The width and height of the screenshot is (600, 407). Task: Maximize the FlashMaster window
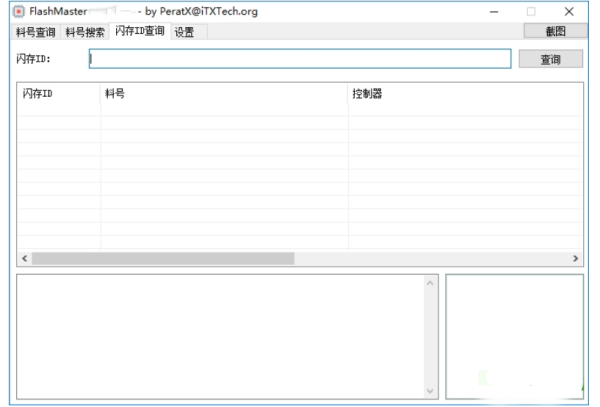click(x=531, y=11)
